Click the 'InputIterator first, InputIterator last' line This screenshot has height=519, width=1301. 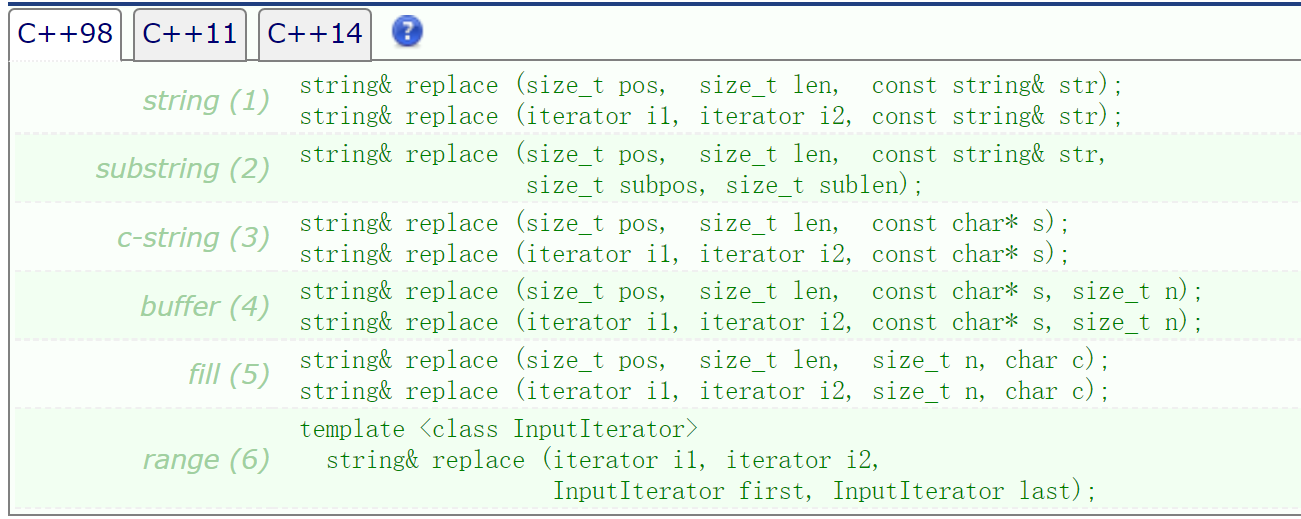pos(824,492)
